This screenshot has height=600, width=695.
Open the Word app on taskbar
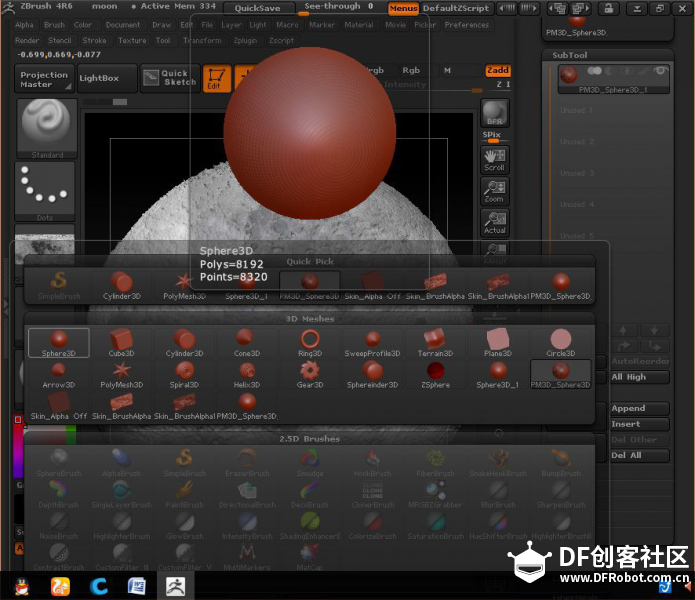pos(137,586)
